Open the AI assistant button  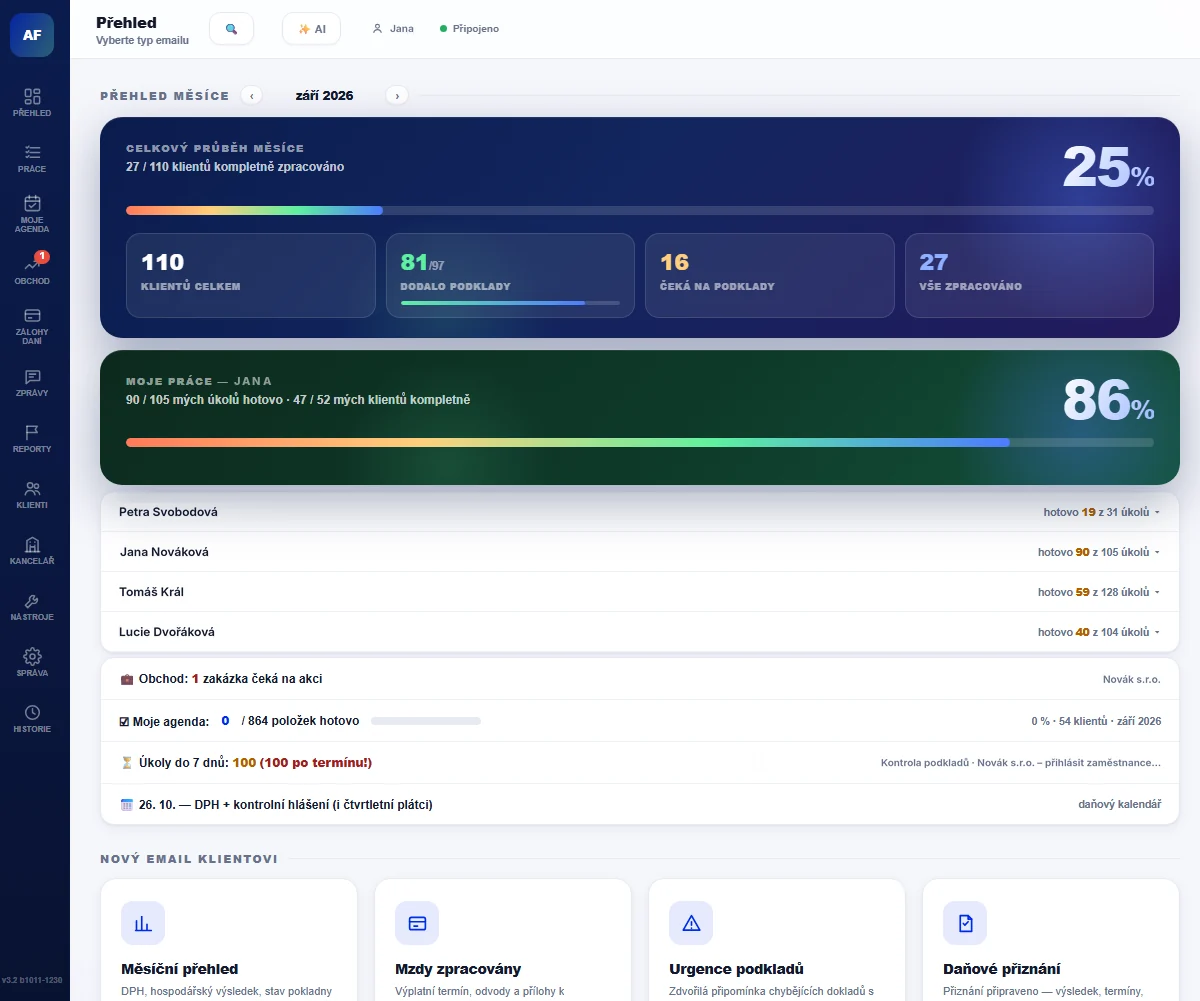312,29
